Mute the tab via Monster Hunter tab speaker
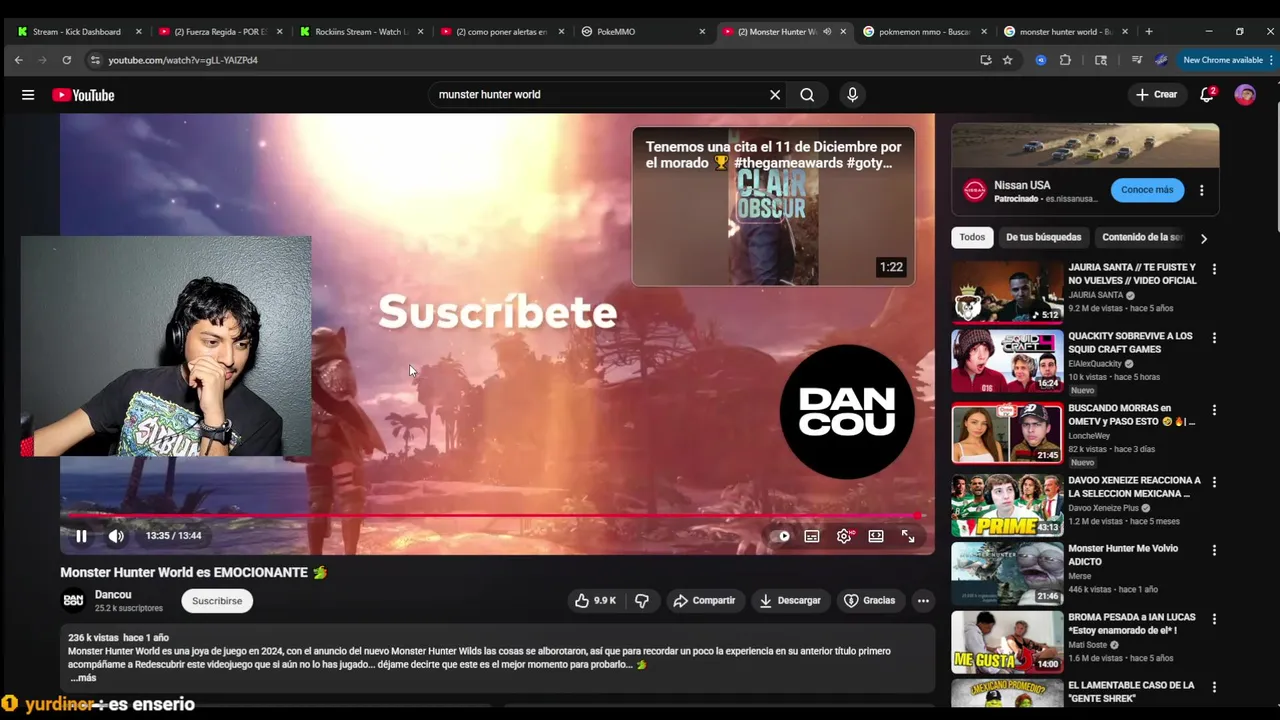1280x720 pixels. [x=827, y=31]
